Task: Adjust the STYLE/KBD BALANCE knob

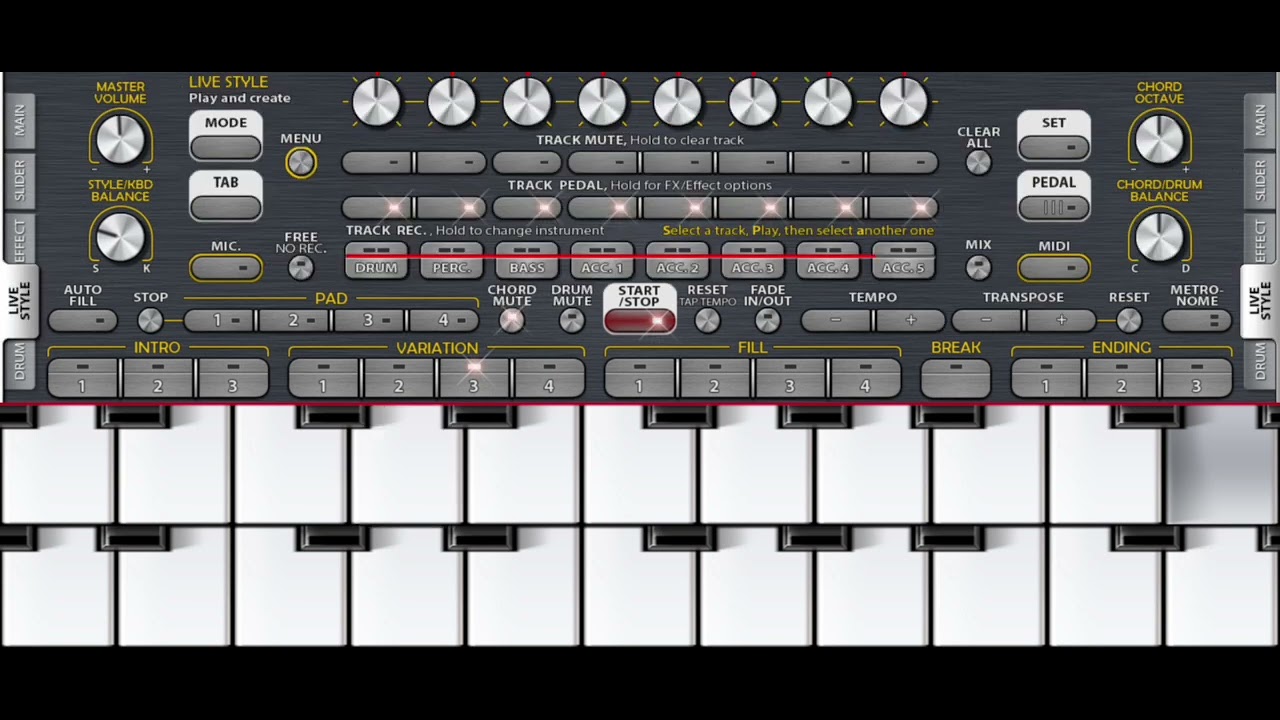Action: pyautogui.click(x=120, y=237)
